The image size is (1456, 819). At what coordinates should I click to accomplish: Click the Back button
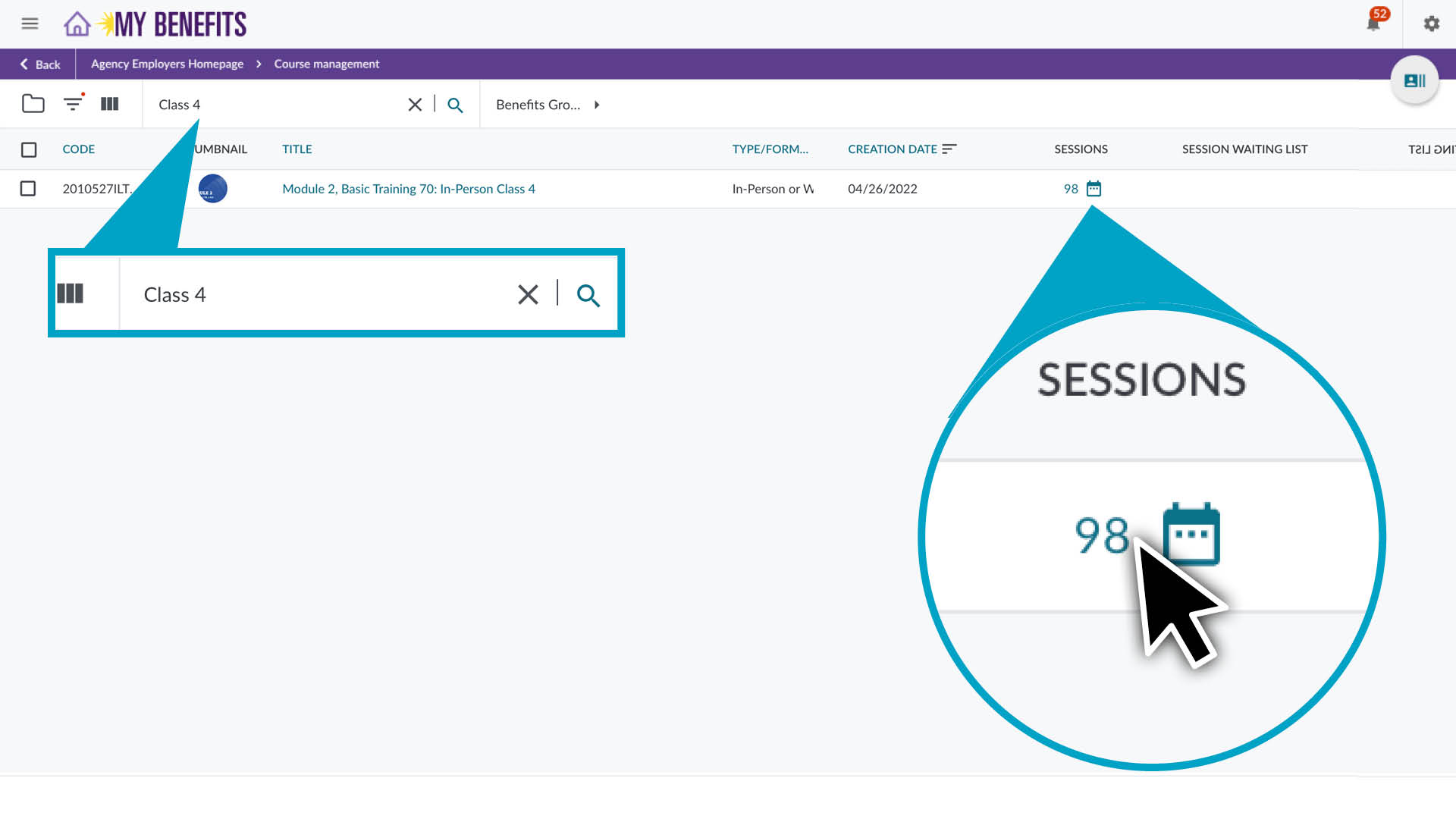click(x=39, y=64)
